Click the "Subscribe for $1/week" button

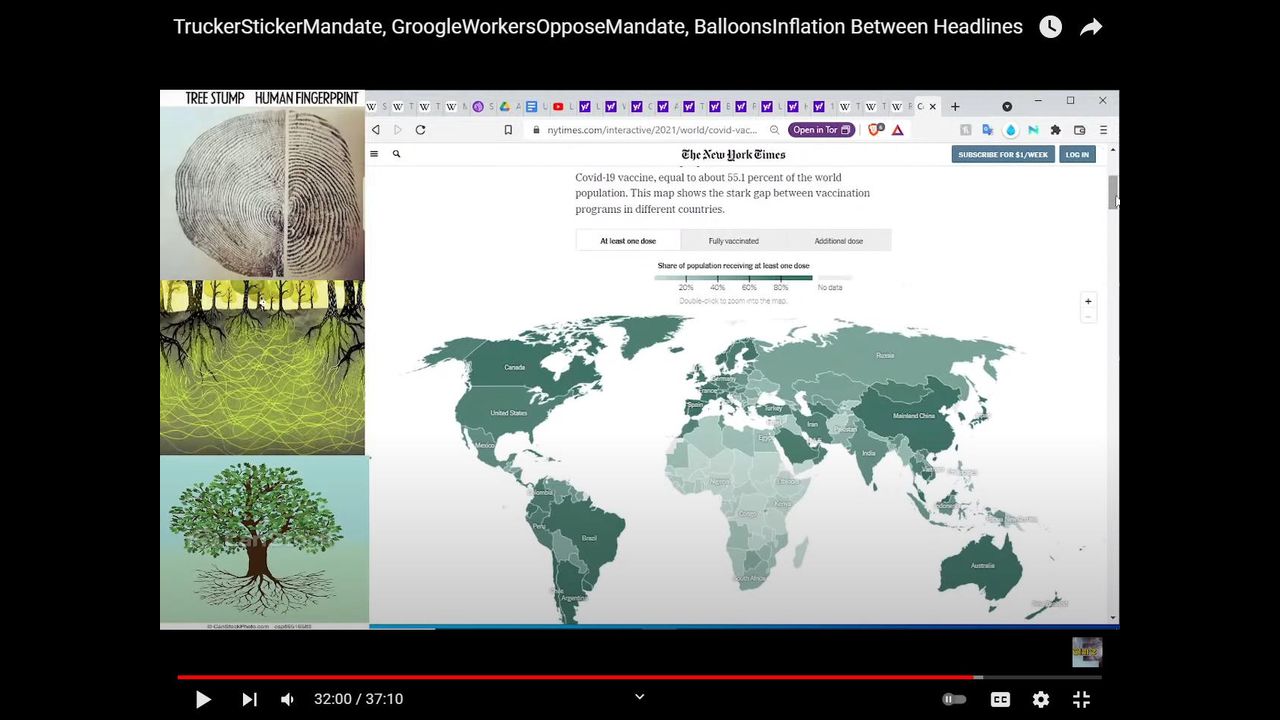tap(1002, 154)
